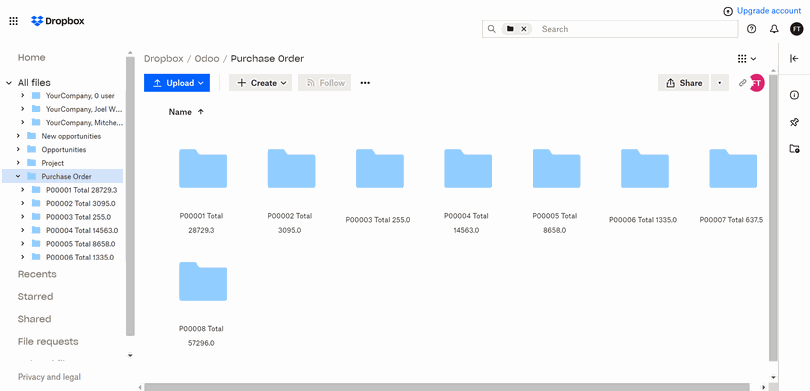
Task: Open the Share options arrow dropdown
Action: click(720, 83)
